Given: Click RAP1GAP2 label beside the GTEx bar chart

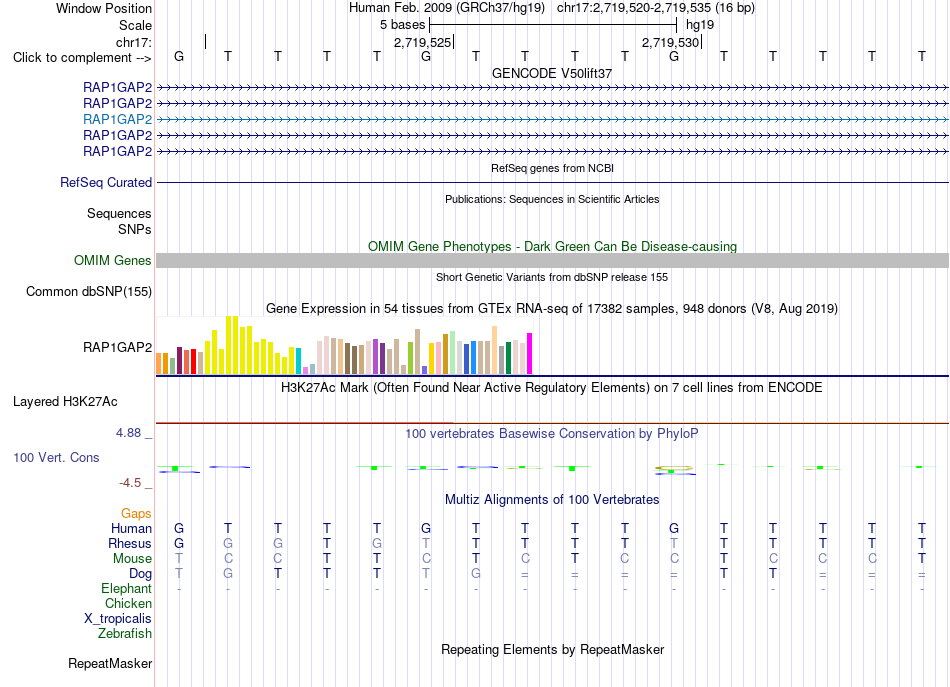Looking at the screenshot, I should point(118,347).
